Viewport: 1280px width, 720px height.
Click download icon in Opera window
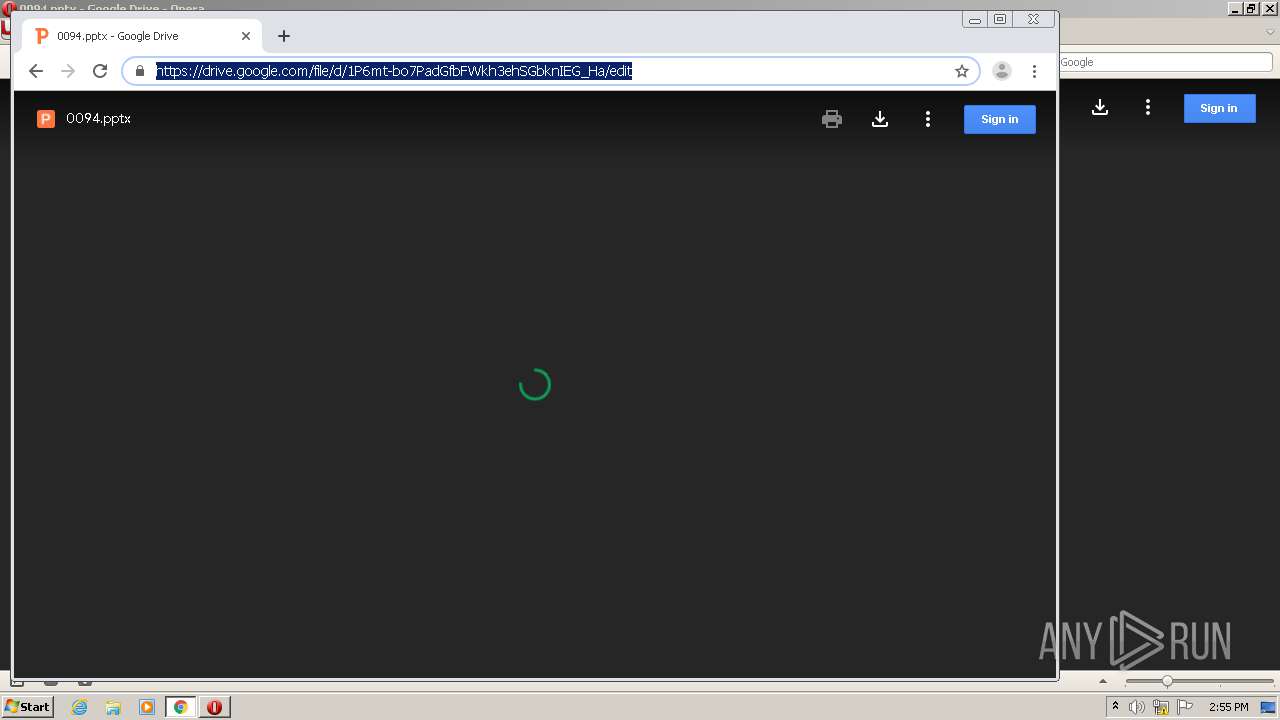1100,107
